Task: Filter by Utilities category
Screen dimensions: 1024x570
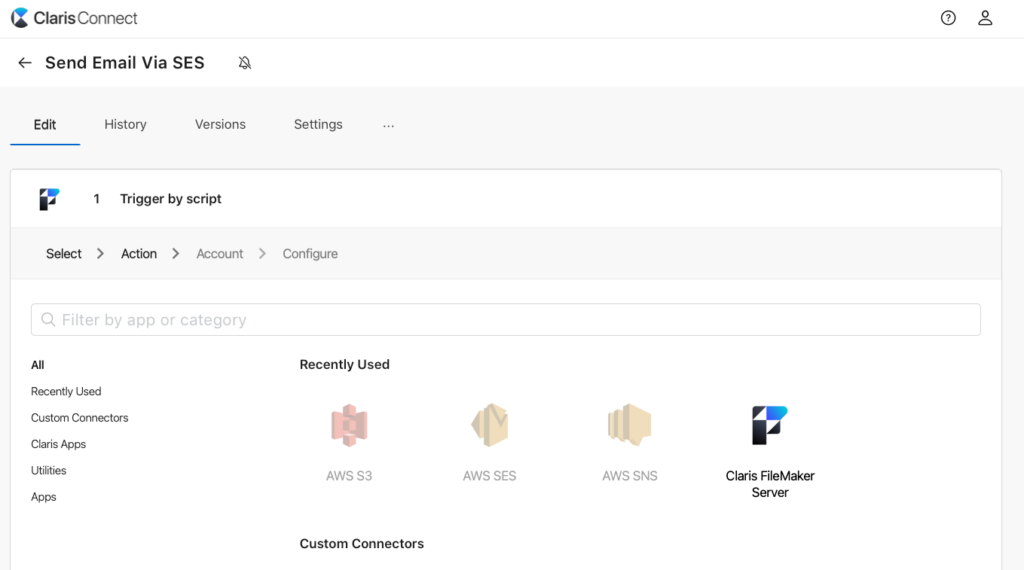Action: click(48, 470)
